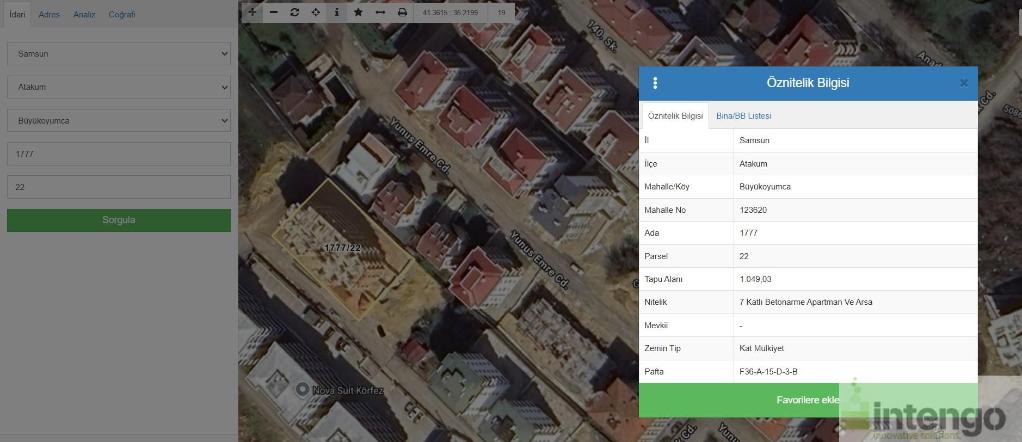Click the coordinates readout in map toolbar
This screenshot has height=442, width=1022.
[450, 12]
